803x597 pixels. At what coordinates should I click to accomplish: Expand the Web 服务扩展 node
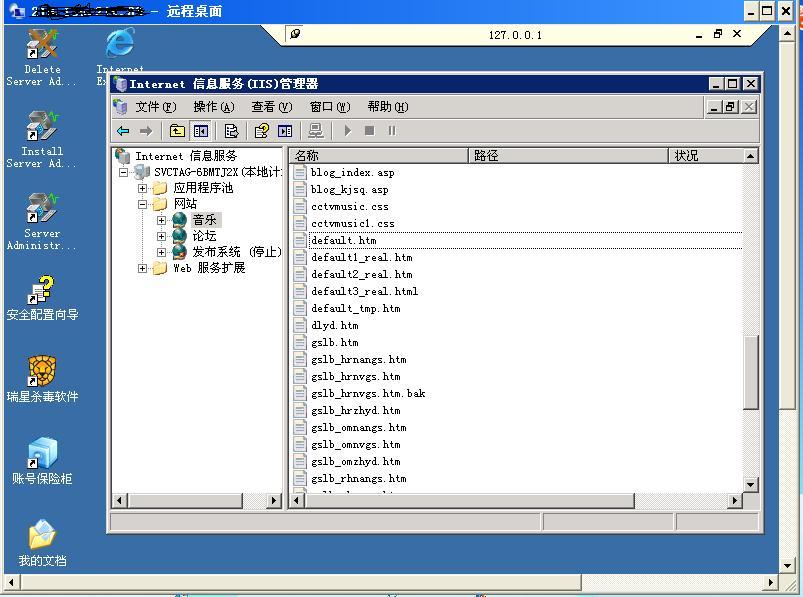tap(142, 268)
